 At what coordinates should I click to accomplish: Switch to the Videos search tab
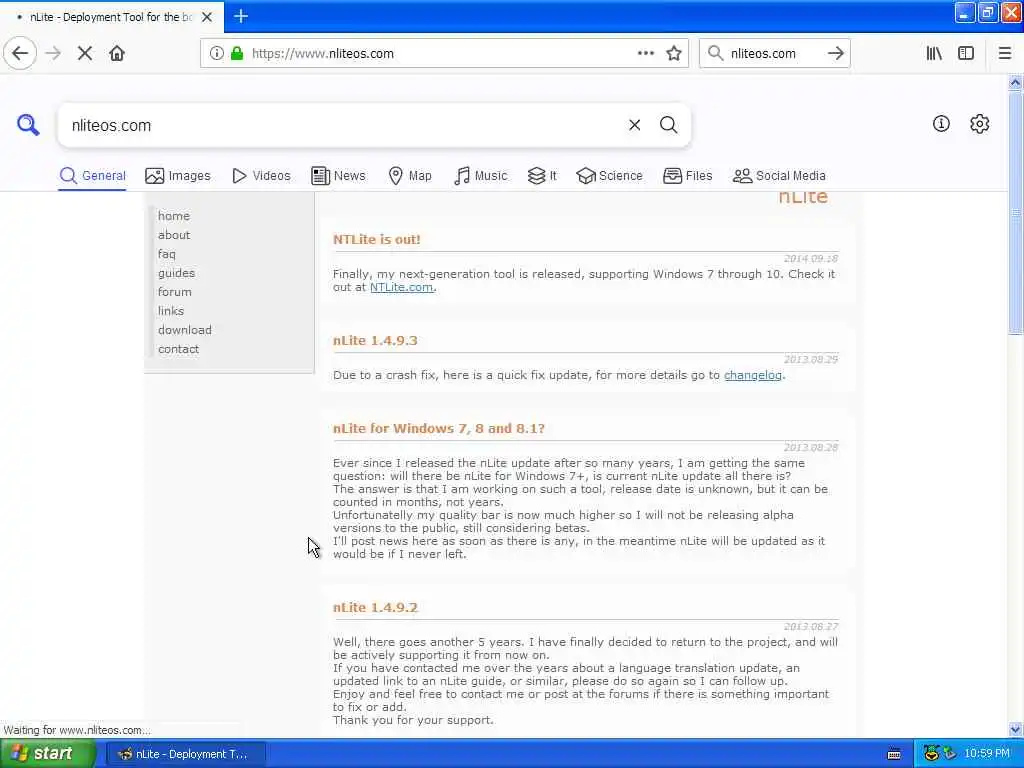pyautogui.click(x=261, y=176)
